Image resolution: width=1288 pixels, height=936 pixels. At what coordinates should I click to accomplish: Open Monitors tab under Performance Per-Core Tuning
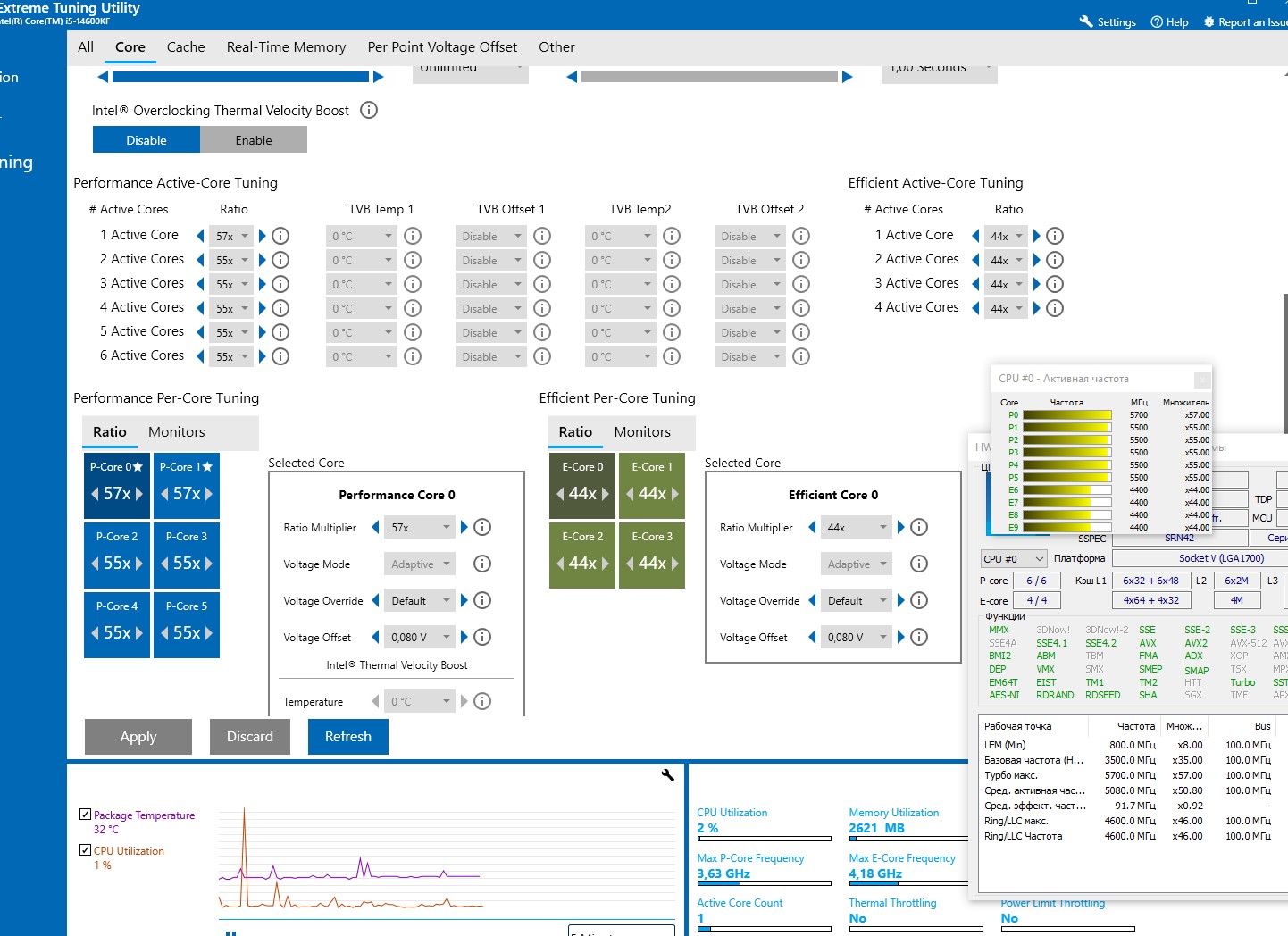point(177,431)
